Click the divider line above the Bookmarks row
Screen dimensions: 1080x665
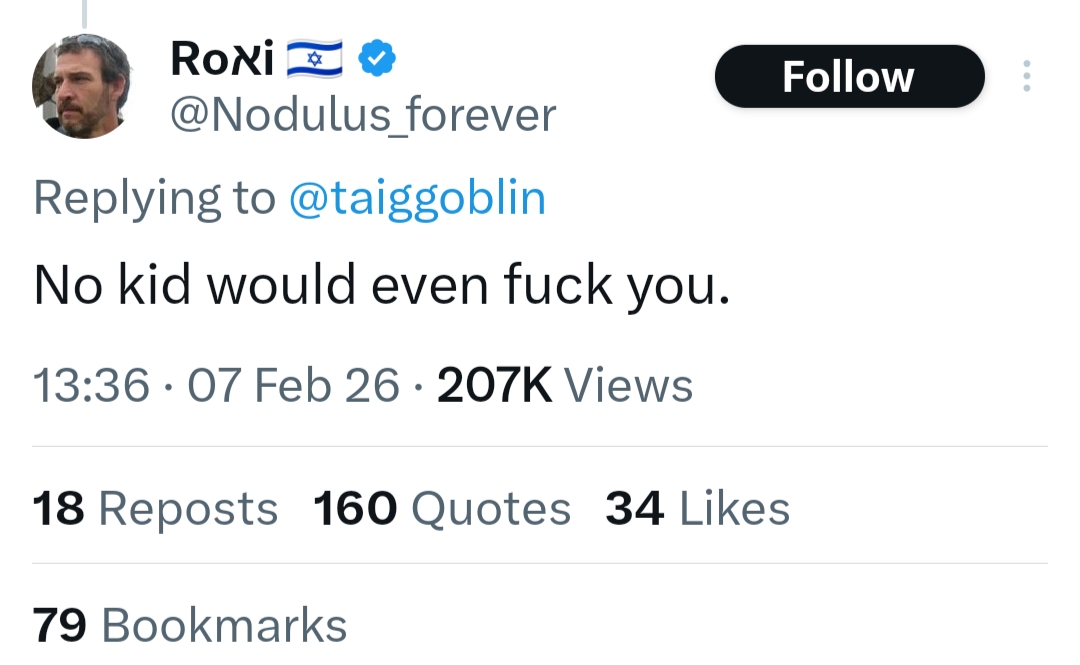tap(540, 564)
